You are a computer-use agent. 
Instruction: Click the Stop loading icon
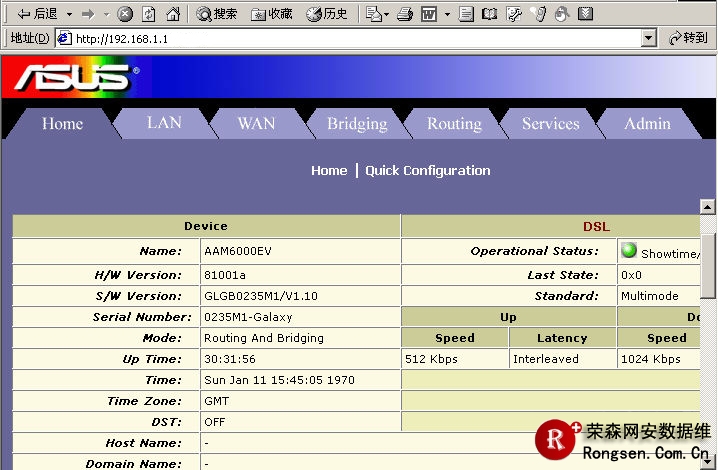coord(125,14)
